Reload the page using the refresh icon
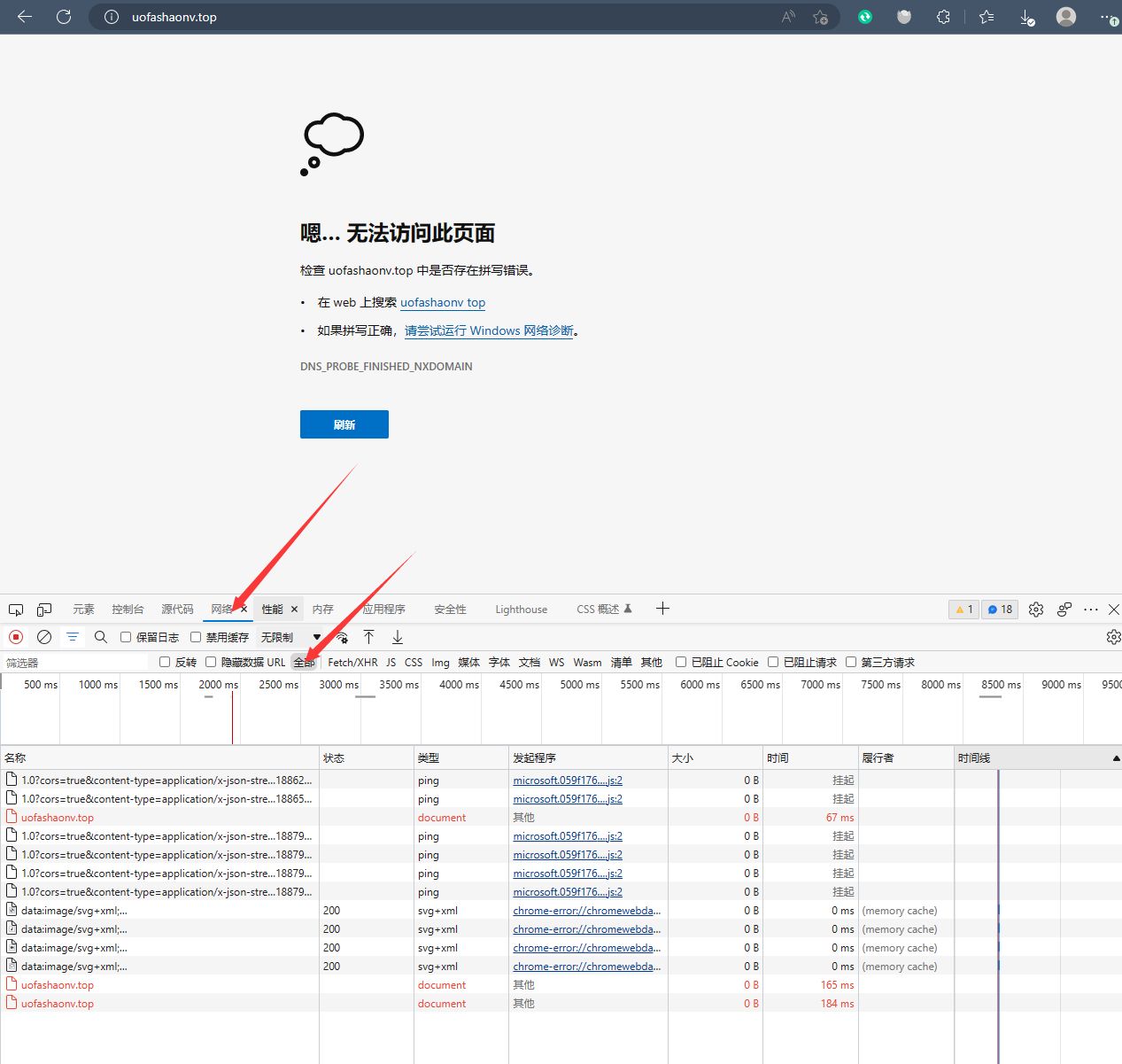Viewport: 1122px width, 1064px height. tap(64, 17)
